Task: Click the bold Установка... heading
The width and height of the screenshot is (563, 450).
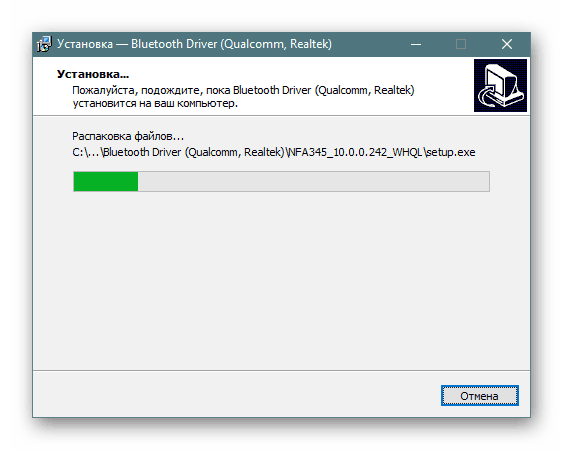Action: pyautogui.click(x=93, y=74)
